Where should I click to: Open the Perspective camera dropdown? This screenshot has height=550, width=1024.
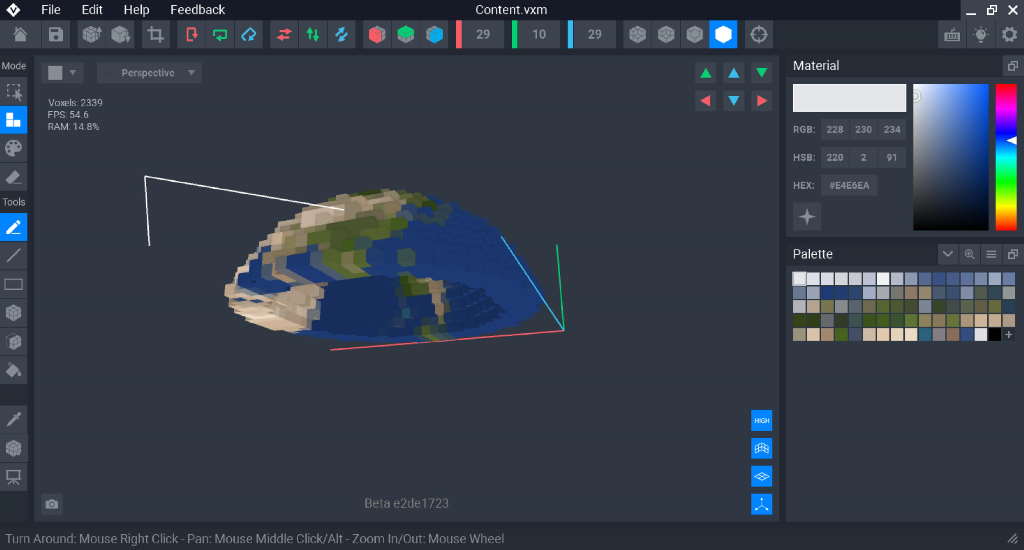(149, 73)
